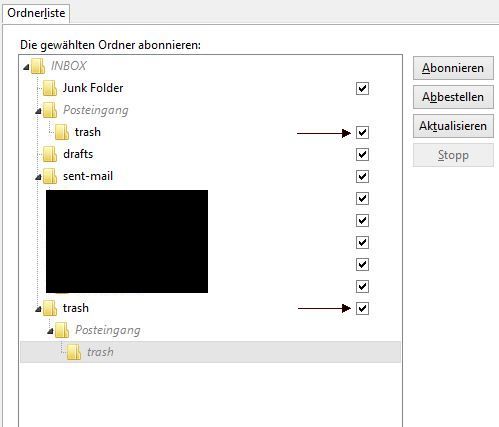This screenshot has height=427, width=499.
Task: Click the Abonnieren button
Action: [453, 68]
